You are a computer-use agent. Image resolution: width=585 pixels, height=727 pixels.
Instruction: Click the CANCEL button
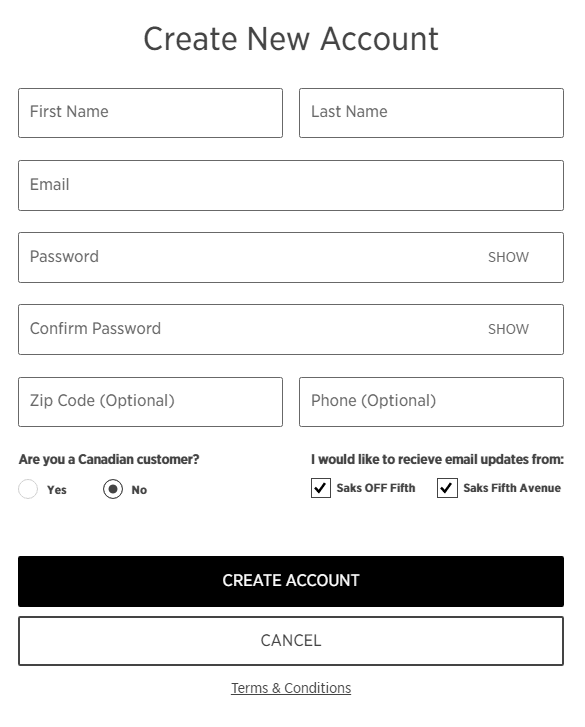coord(291,641)
